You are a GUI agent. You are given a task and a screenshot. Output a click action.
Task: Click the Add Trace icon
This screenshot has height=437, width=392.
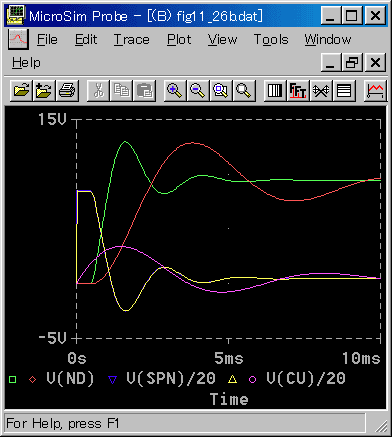click(x=375, y=90)
